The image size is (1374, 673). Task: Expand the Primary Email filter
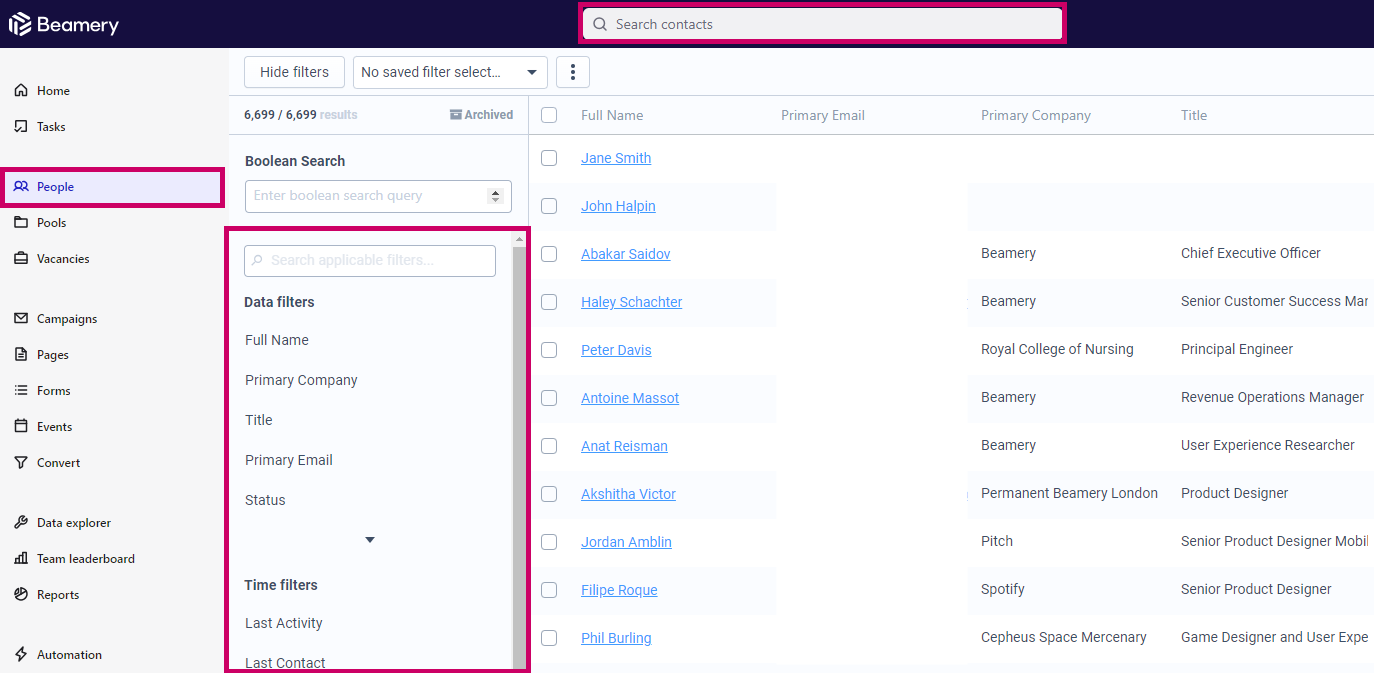click(x=289, y=460)
